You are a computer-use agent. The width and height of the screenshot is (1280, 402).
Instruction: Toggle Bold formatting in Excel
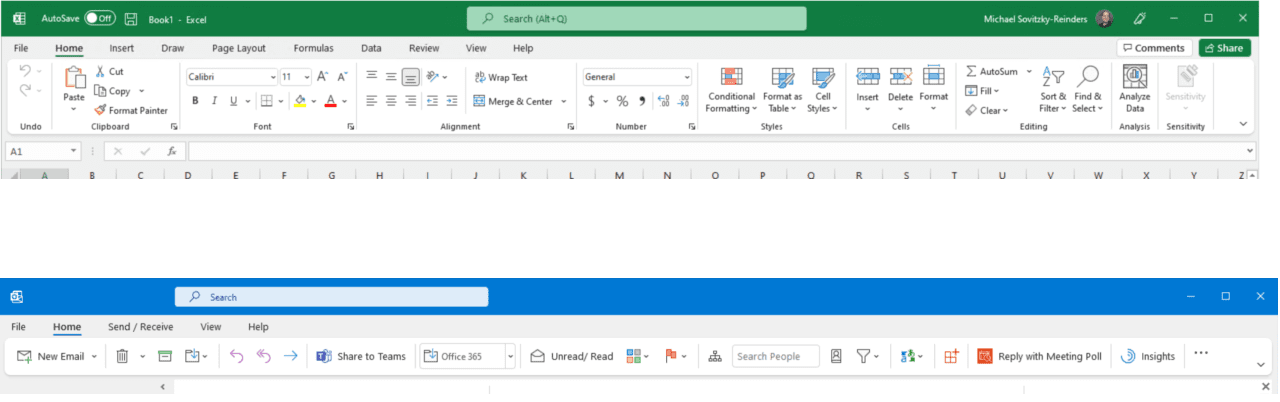[x=196, y=101]
